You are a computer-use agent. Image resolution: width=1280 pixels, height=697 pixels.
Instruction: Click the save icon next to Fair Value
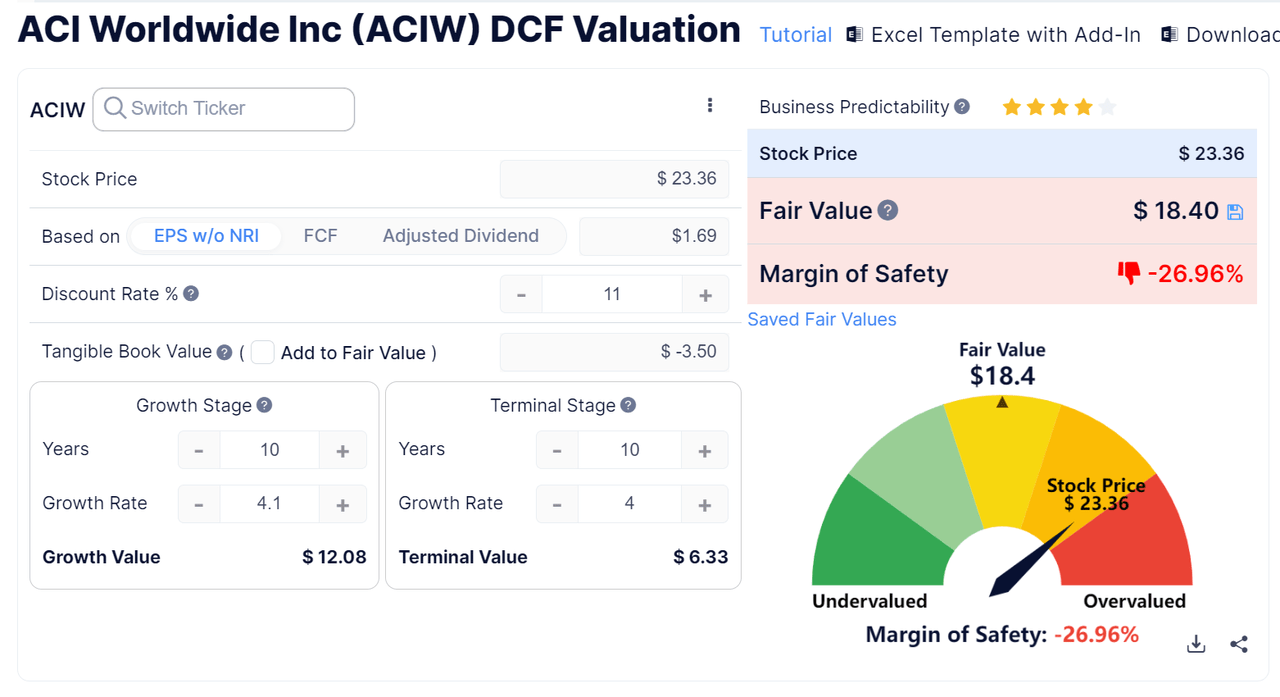click(x=1235, y=212)
